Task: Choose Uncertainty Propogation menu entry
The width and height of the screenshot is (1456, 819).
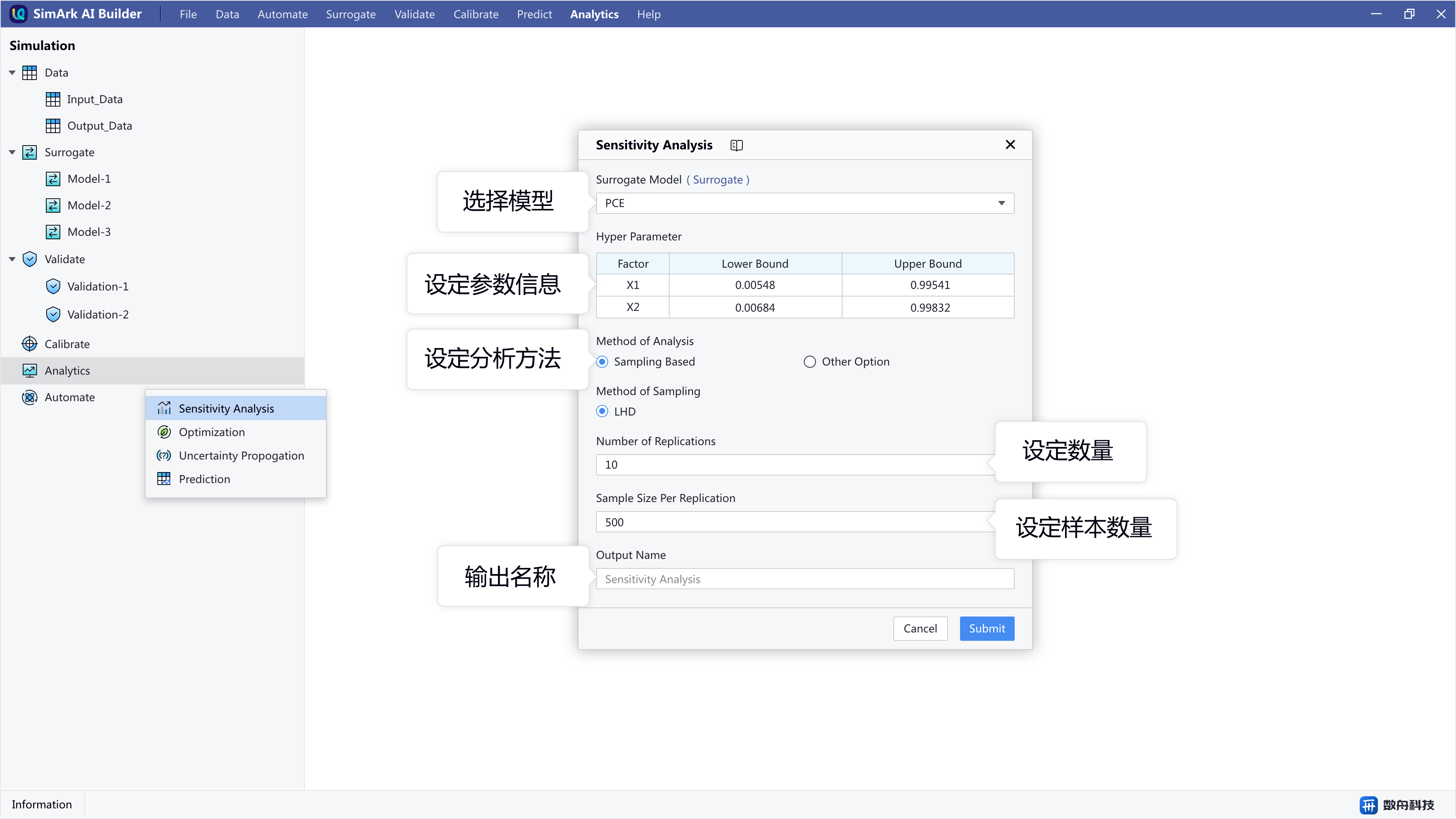Action: (x=236, y=455)
